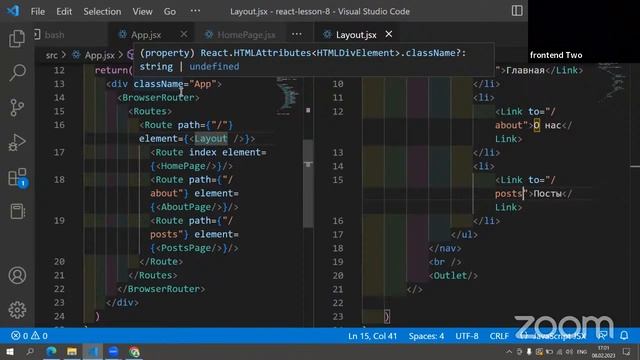Click the VS Code logo icon
The image size is (640, 360).
[x=13, y=11]
